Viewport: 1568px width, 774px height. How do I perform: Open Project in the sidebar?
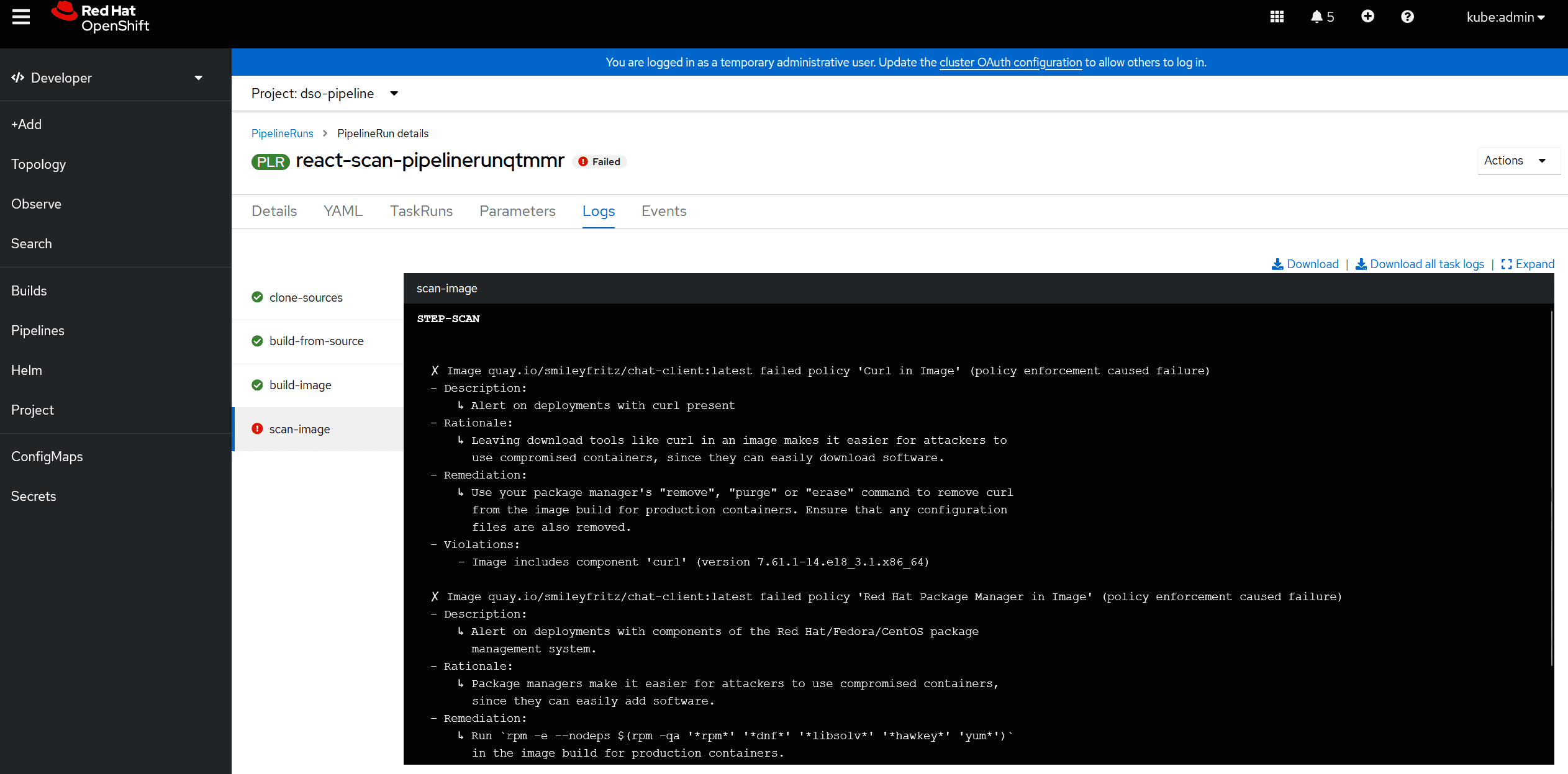116,410
